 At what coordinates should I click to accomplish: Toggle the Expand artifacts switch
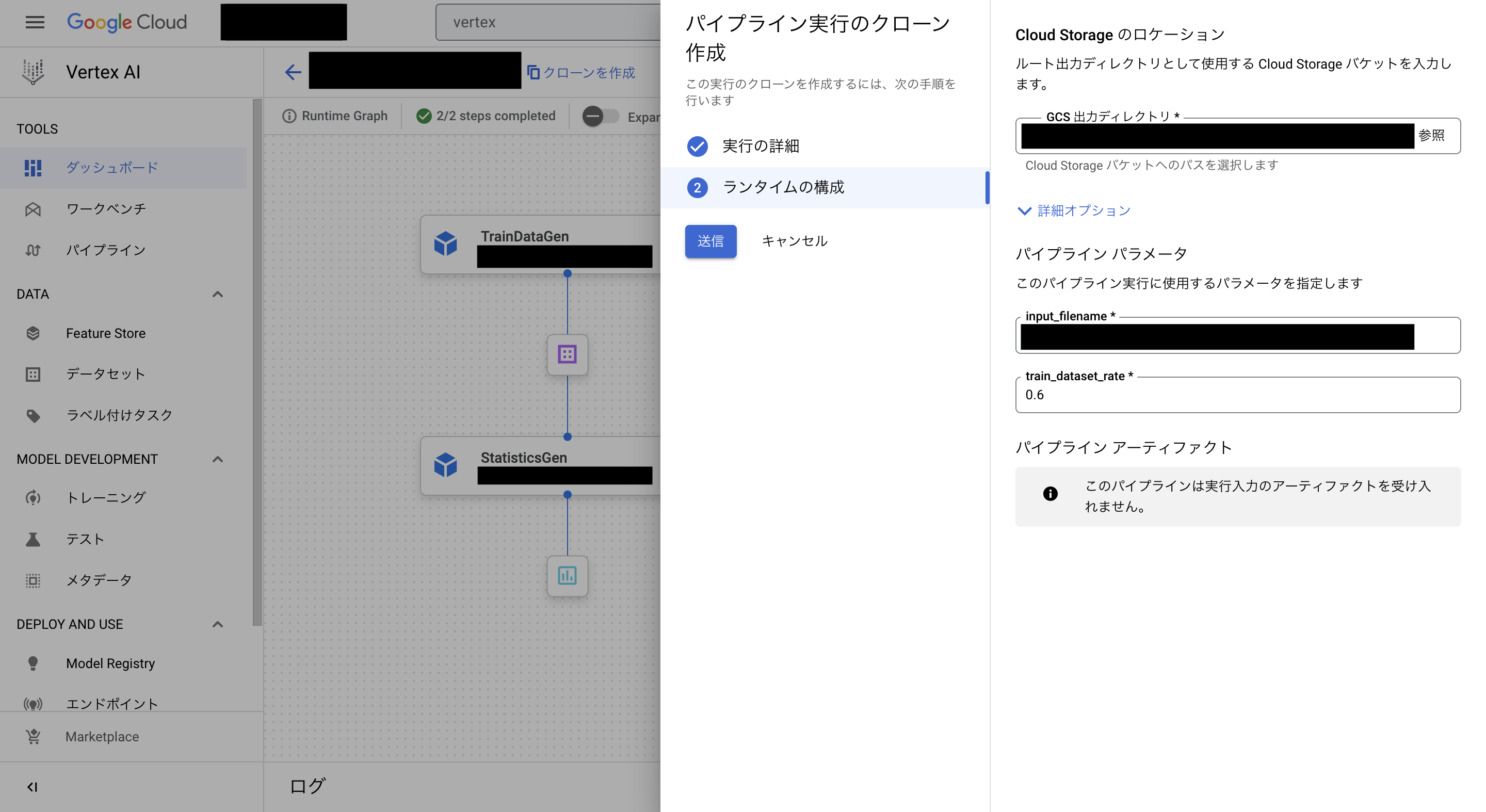tap(600, 116)
